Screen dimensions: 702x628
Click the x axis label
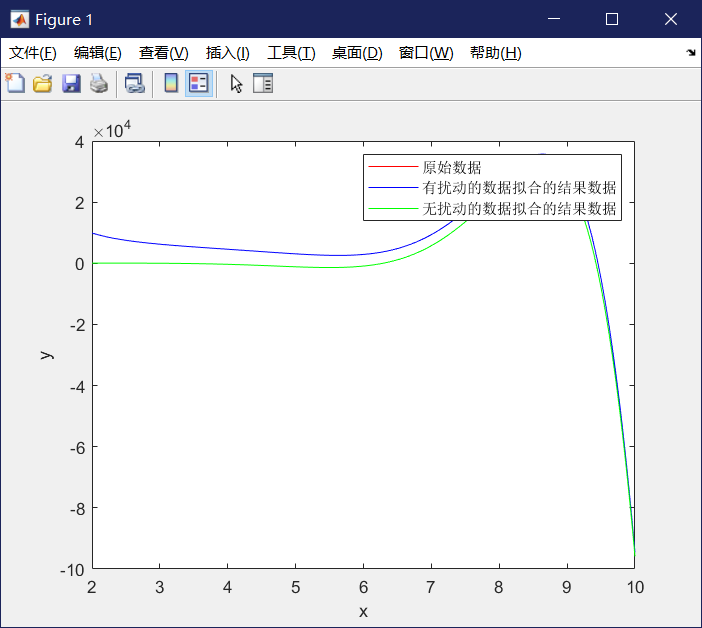click(363, 611)
